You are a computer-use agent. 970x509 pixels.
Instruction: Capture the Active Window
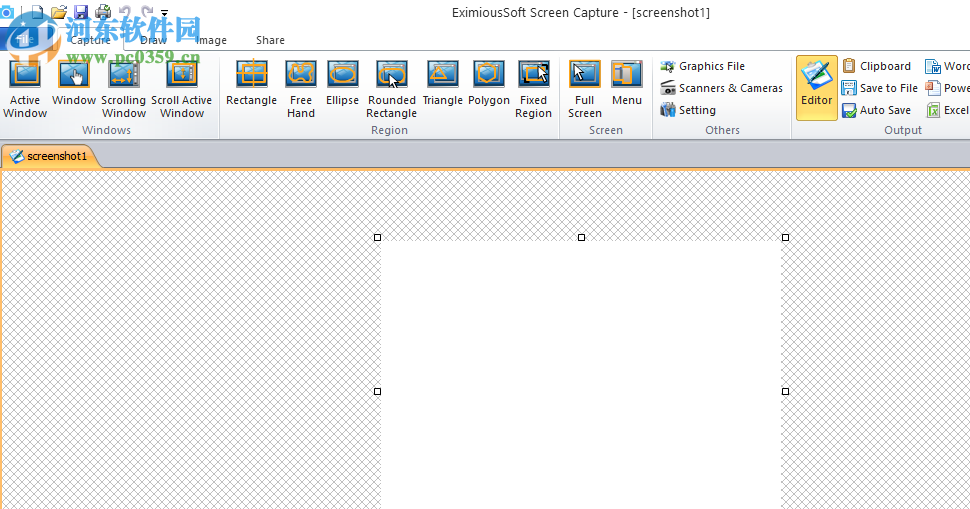(25, 89)
